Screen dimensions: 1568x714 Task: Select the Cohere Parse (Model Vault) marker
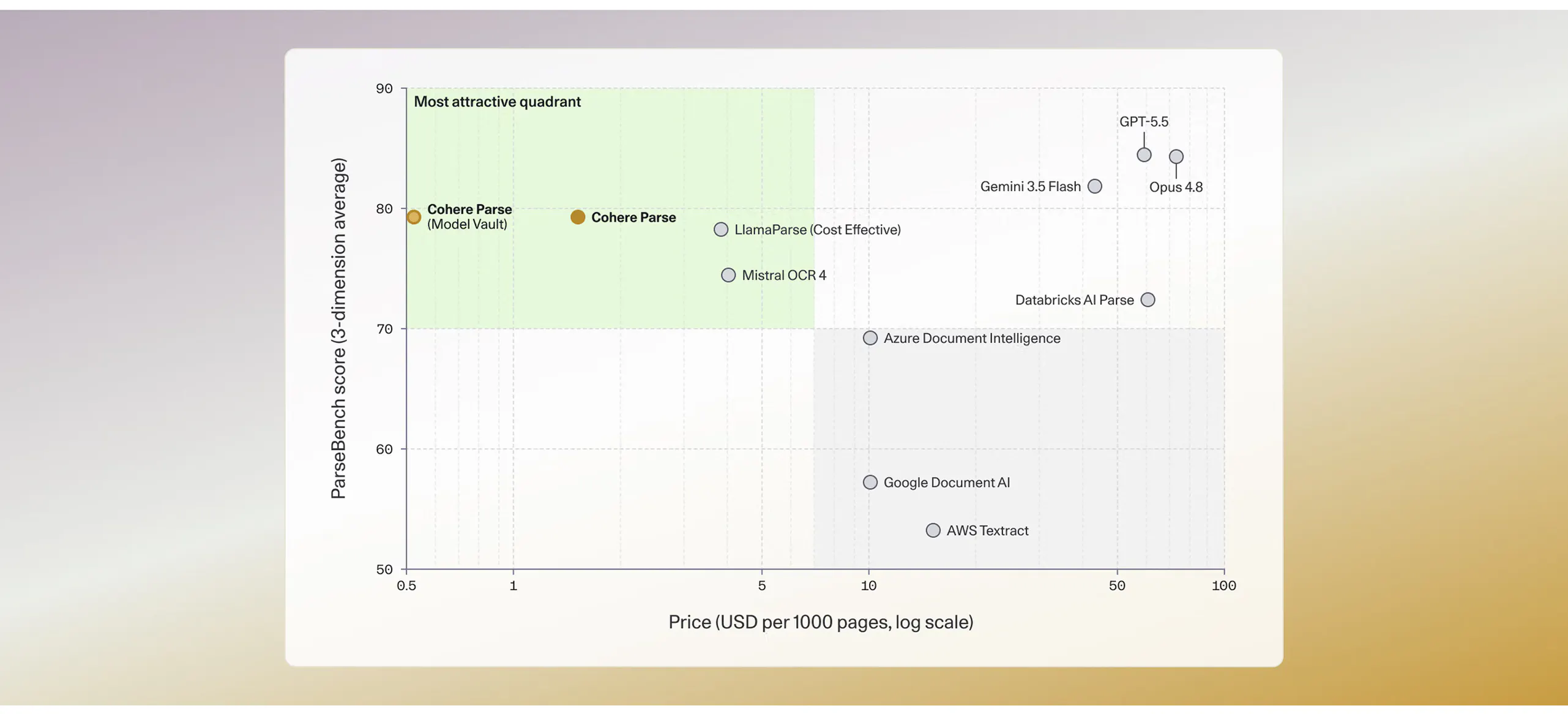[414, 217]
